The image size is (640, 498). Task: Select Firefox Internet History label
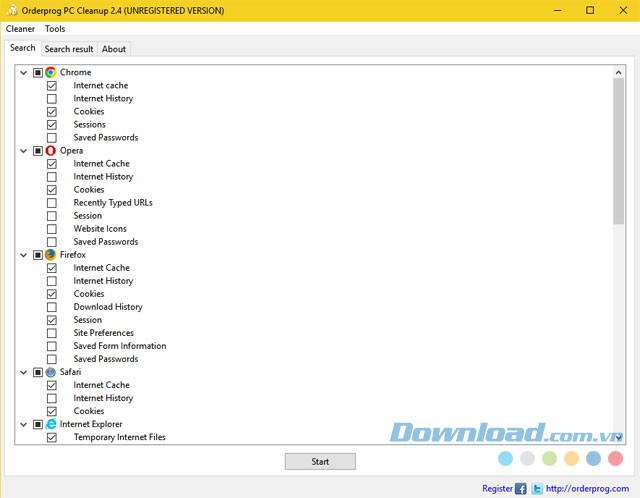(x=103, y=281)
